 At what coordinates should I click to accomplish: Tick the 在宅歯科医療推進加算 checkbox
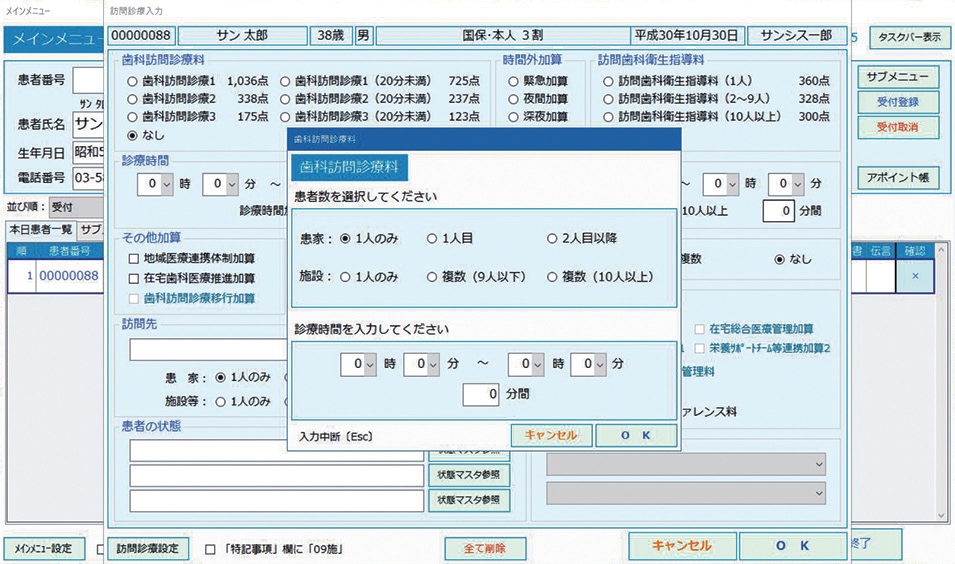(133, 278)
